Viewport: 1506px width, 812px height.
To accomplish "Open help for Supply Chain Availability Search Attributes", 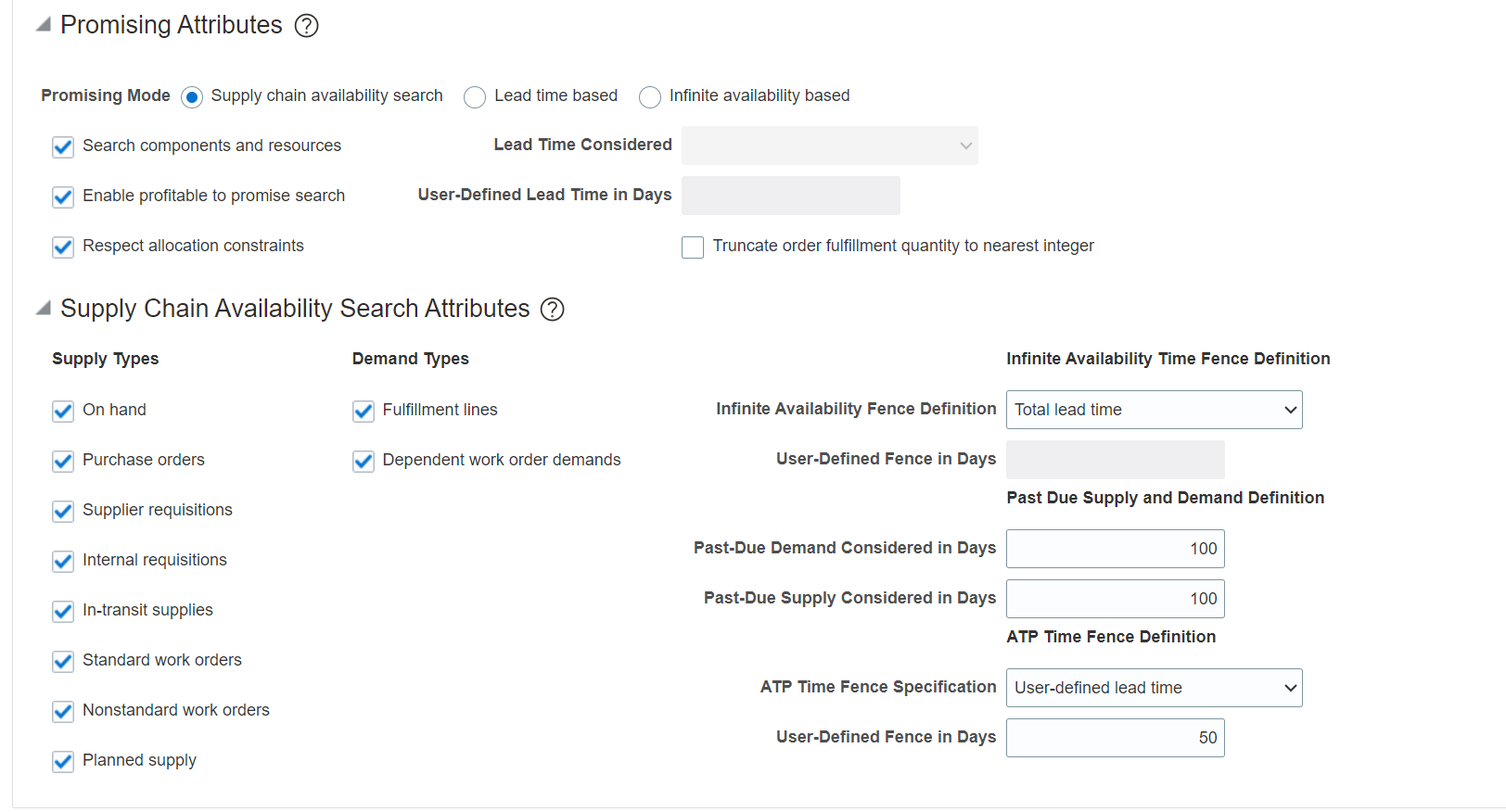I will 552,310.
